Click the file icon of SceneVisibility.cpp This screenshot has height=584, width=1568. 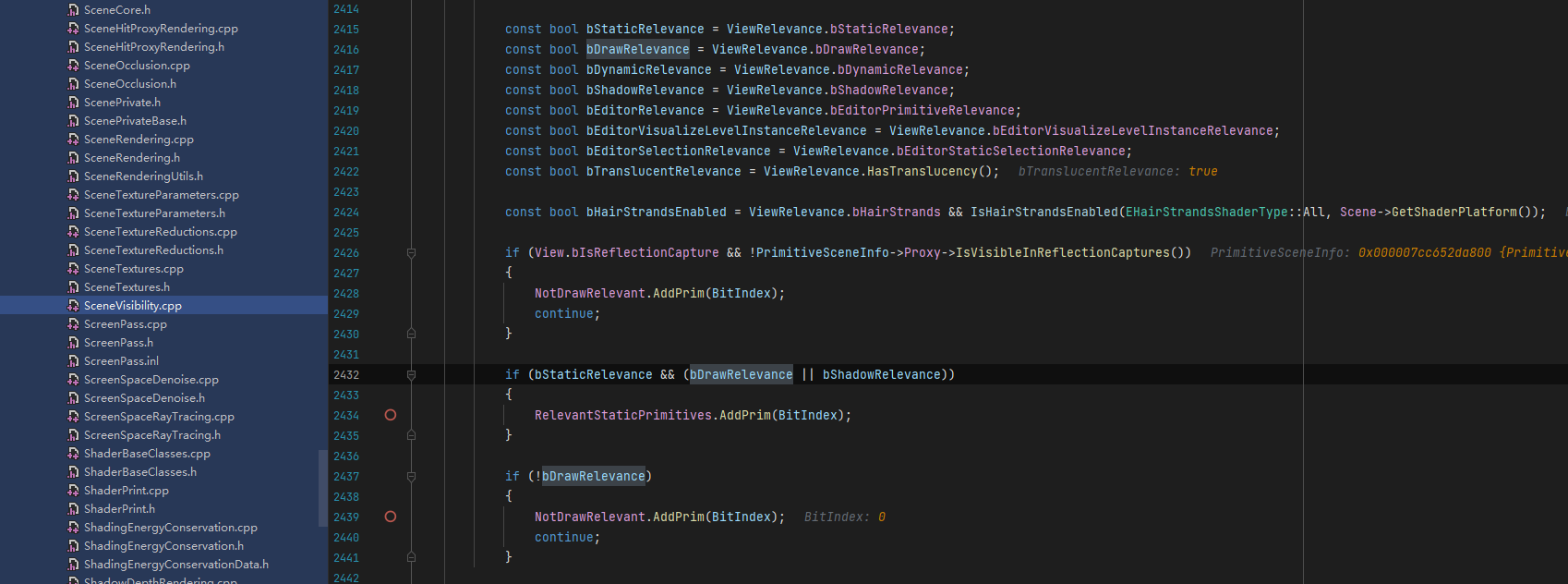point(73,306)
